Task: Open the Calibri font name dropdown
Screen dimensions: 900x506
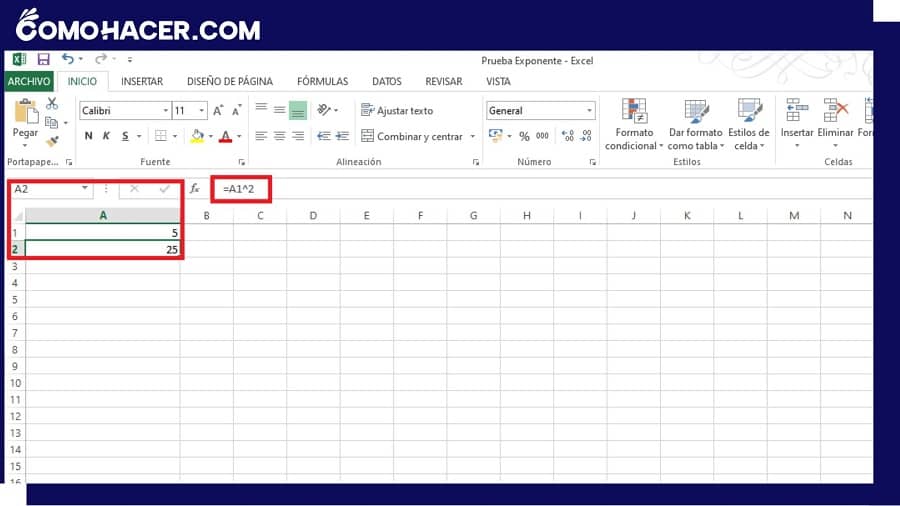Action: (x=165, y=111)
